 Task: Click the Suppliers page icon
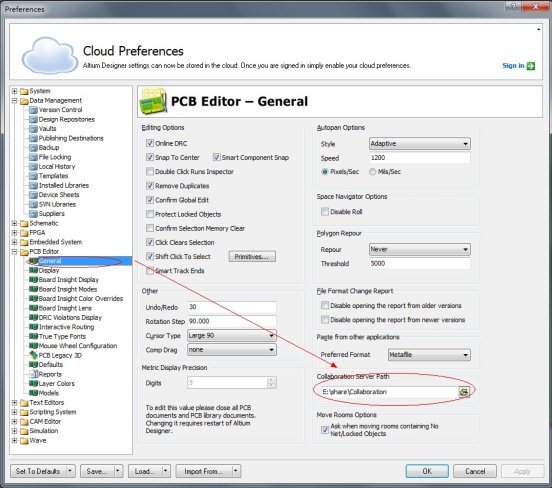[x=33, y=214]
